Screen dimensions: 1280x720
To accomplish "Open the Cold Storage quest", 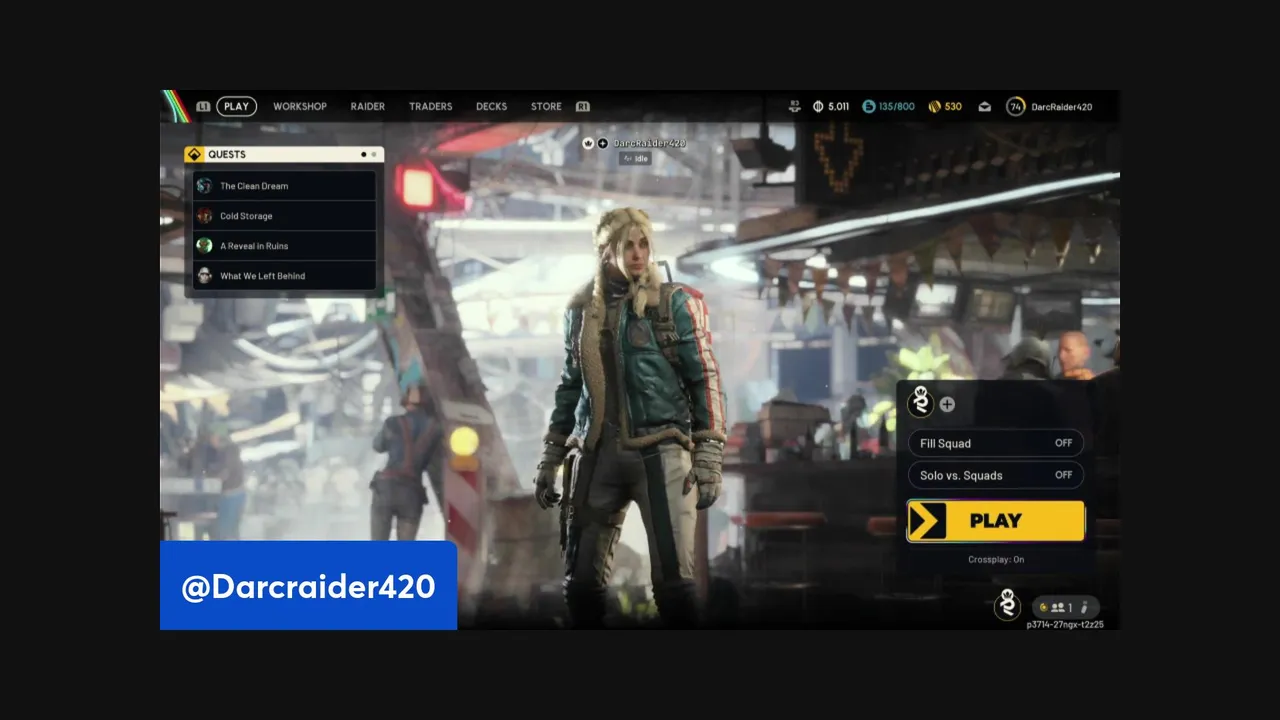I will pos(284,216).
